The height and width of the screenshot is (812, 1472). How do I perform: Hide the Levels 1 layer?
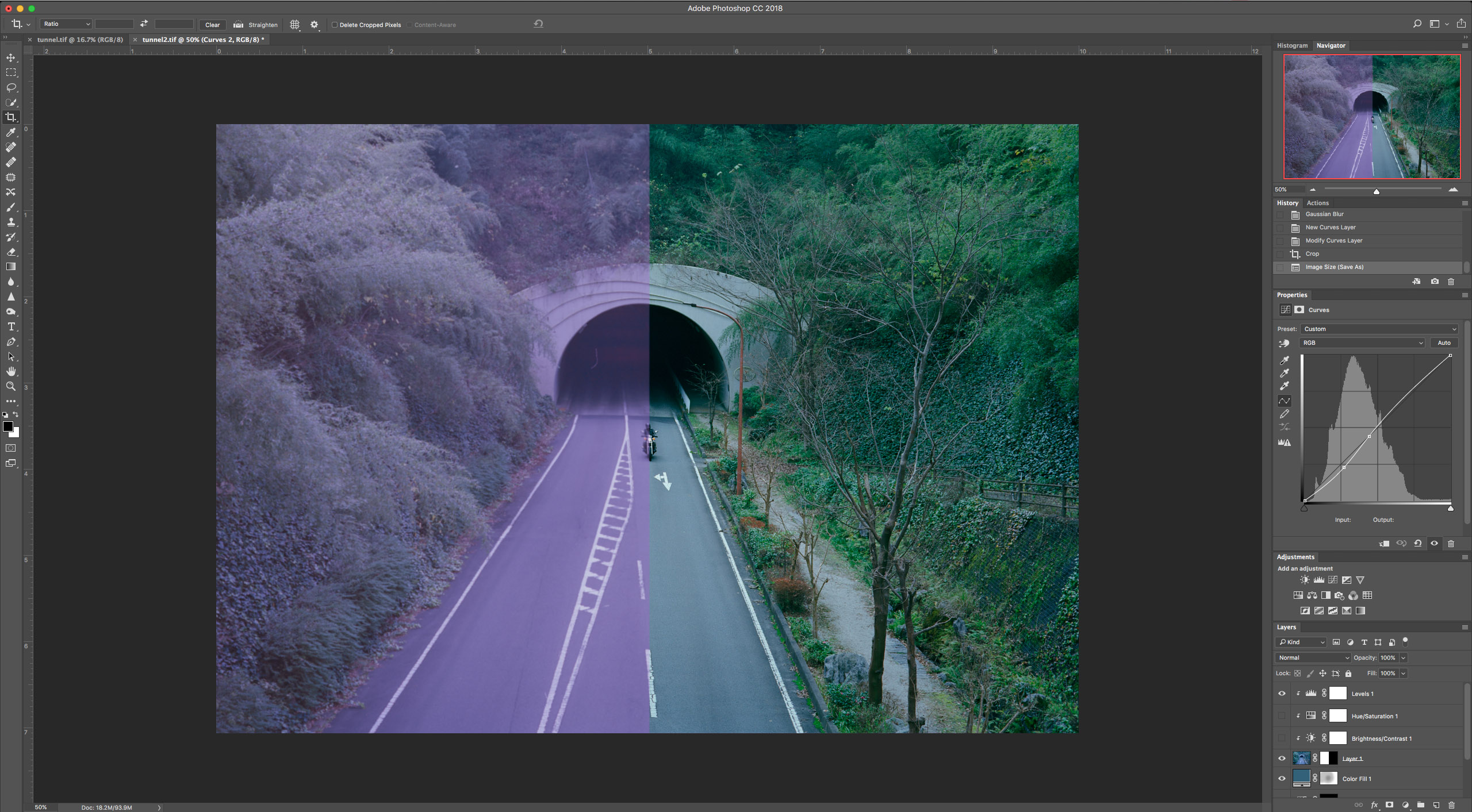click(x=1282, y=694)
